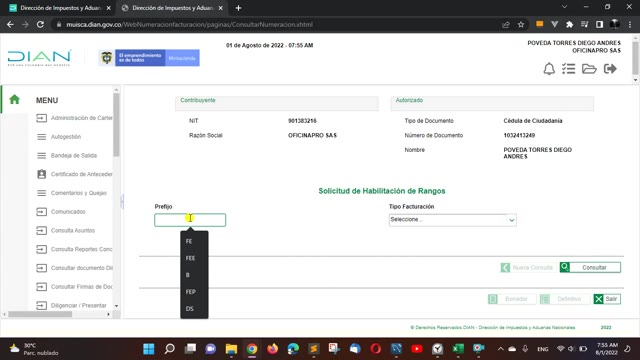Open the notifications bell icon
The height and width of the screenshot is (360, 640).
pos(549,69)
